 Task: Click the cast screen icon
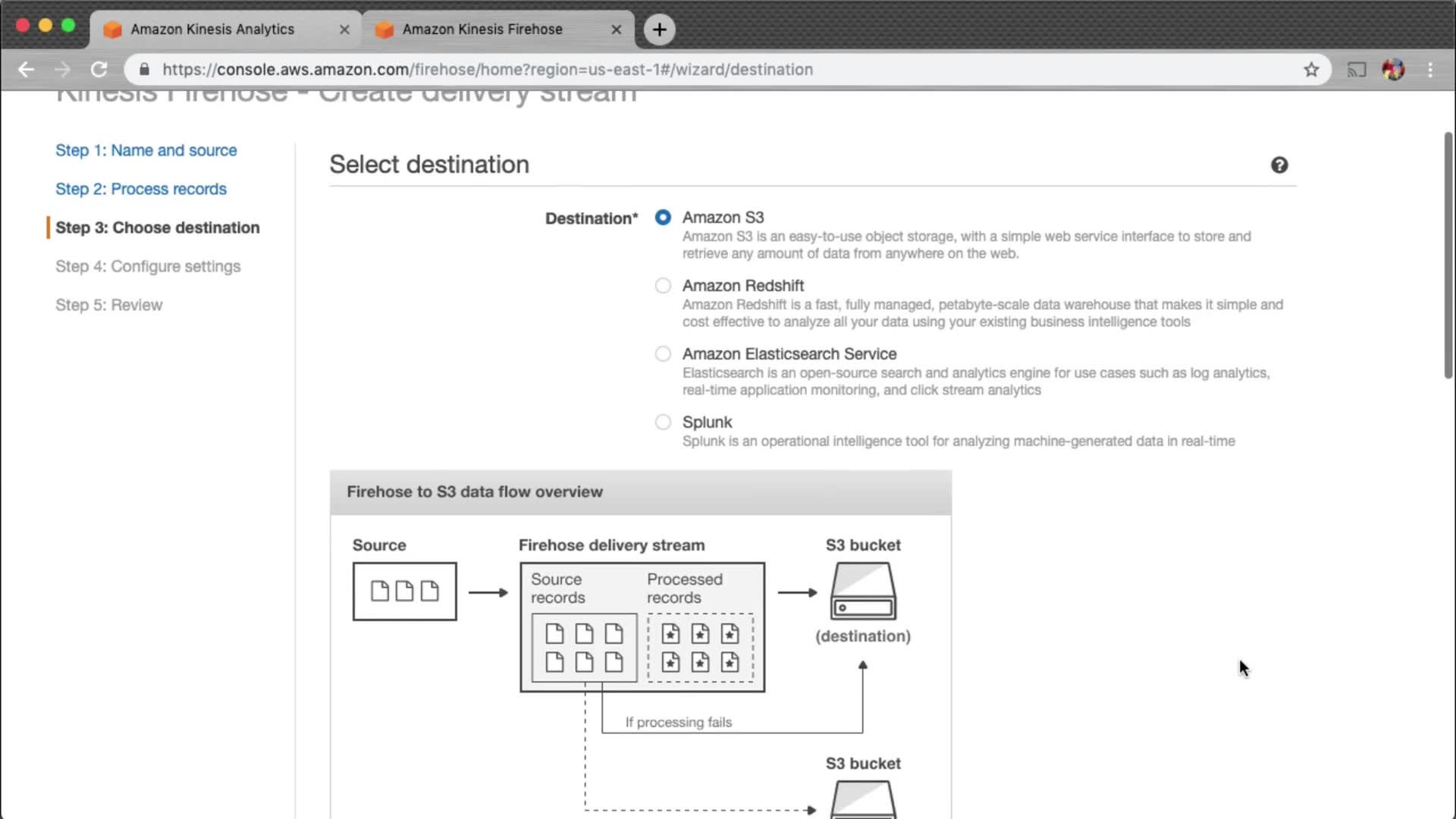[1356, 70]
